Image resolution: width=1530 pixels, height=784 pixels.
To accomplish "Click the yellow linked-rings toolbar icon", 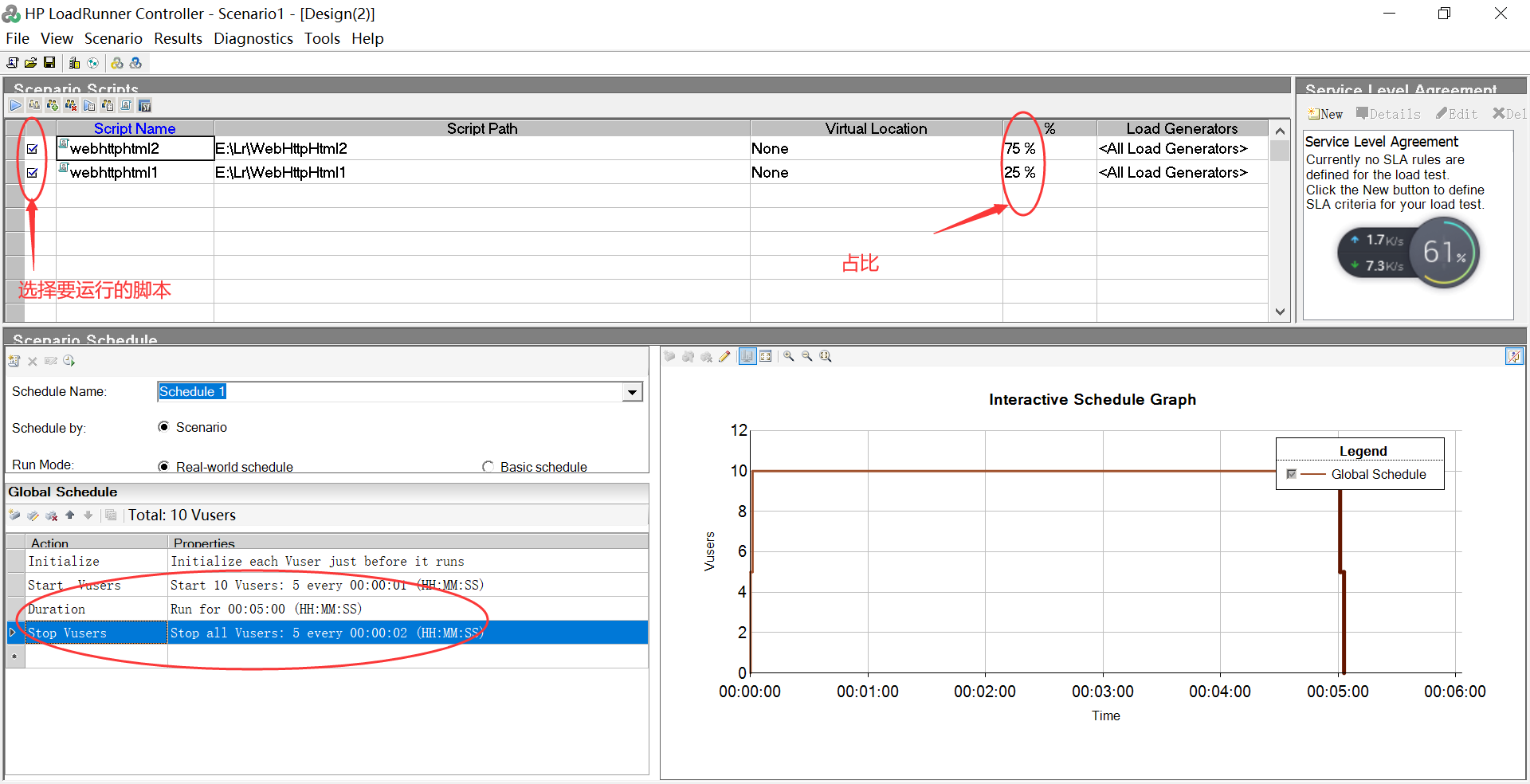I will [117, 63].
